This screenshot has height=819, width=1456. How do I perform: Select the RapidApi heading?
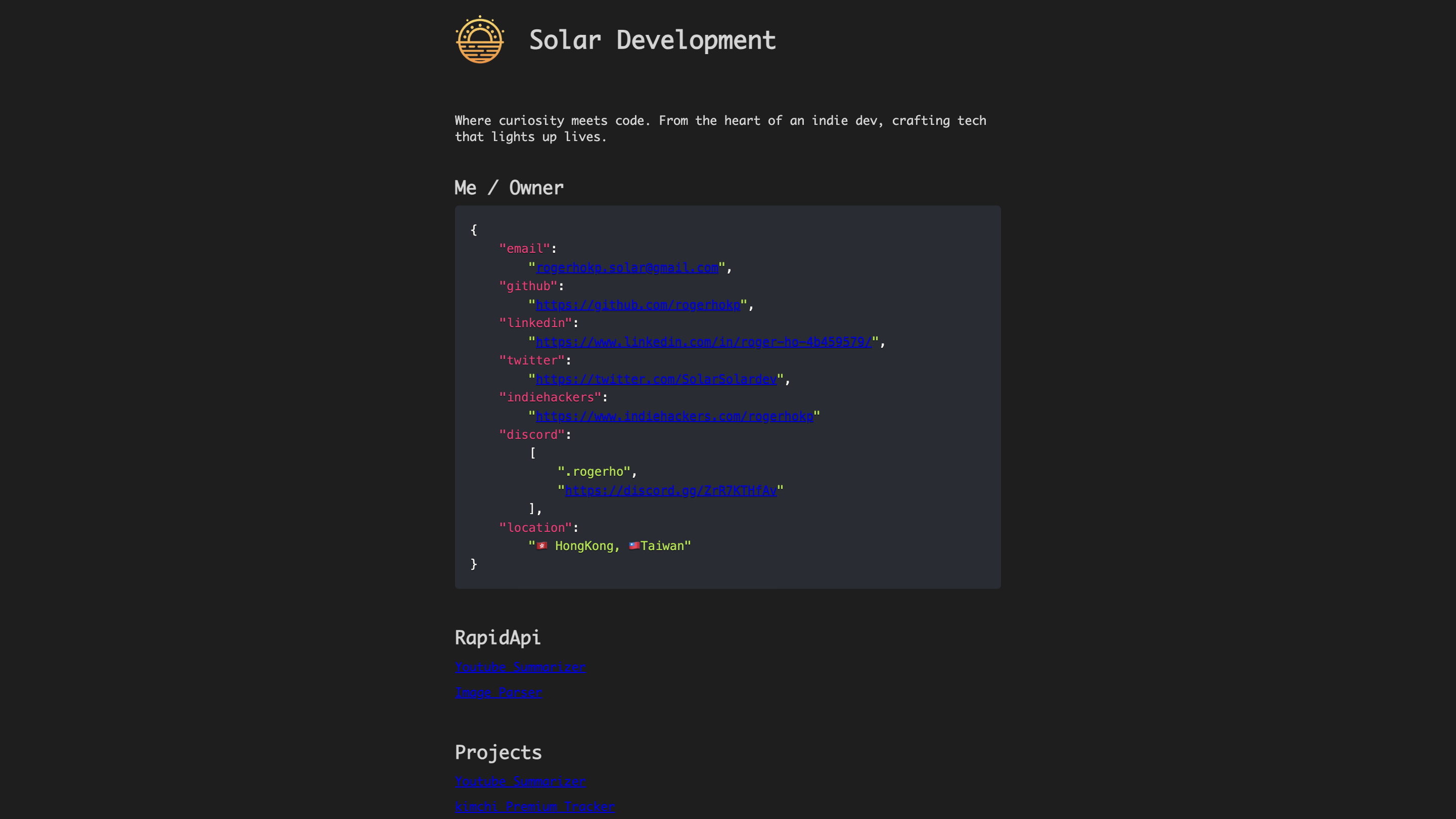pyautogui.click(x=497, y=638)
